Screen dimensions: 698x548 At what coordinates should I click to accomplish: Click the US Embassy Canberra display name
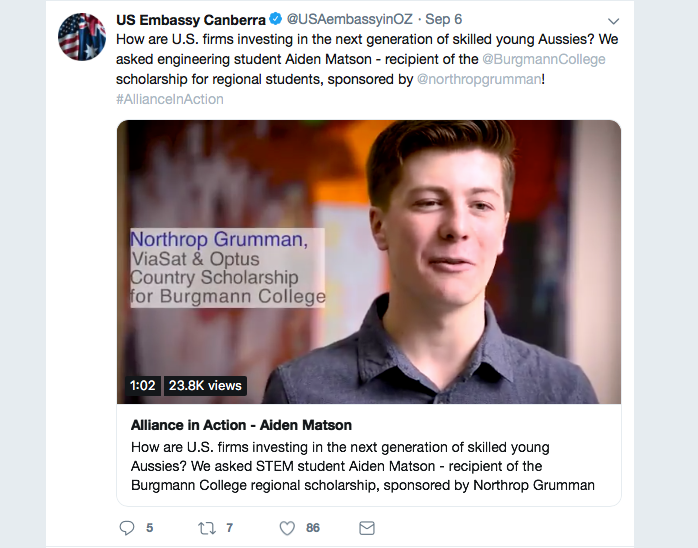[191, 20]
